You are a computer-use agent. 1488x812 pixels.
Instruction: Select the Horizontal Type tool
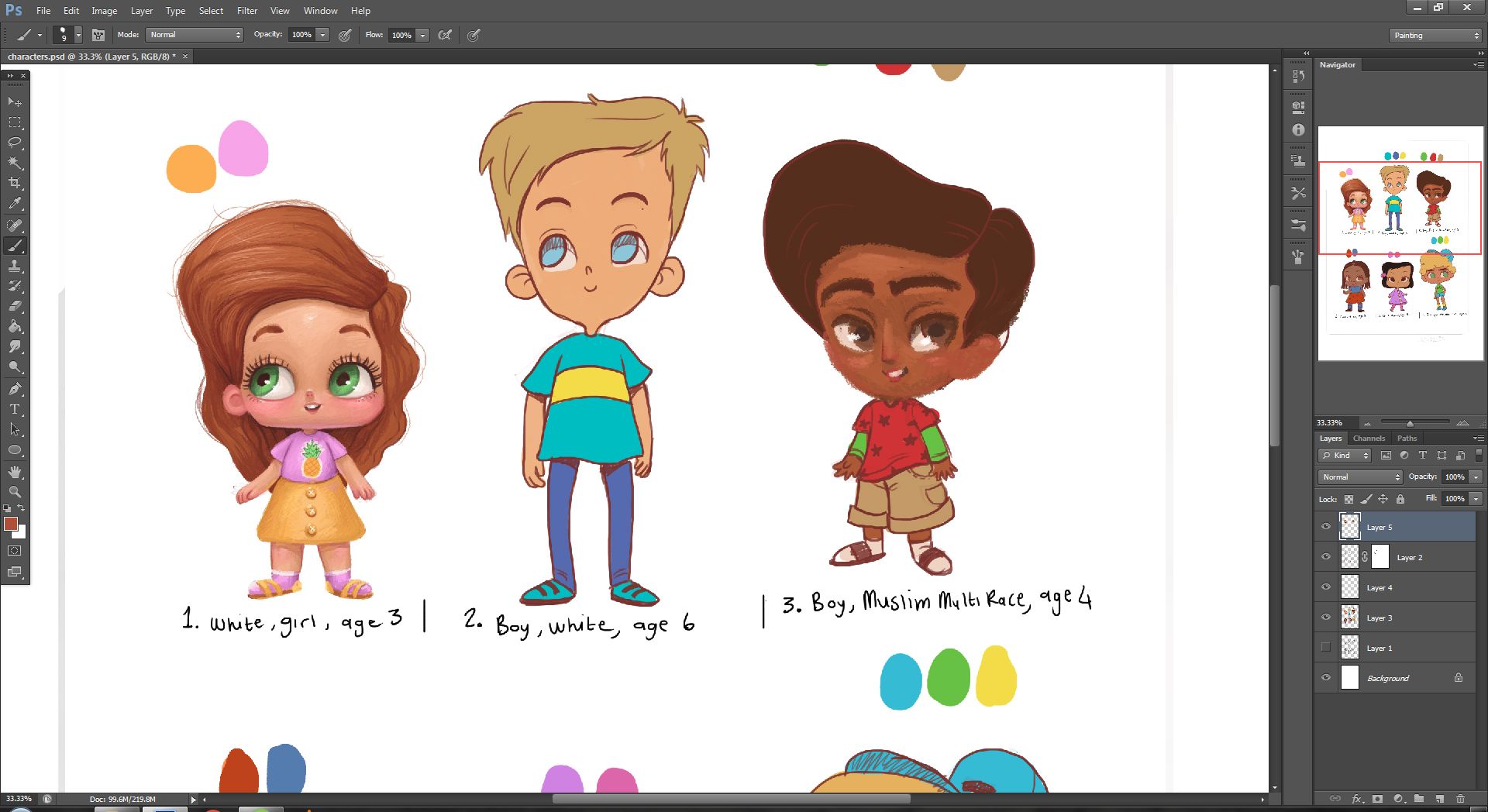click(x=15, y=408)
